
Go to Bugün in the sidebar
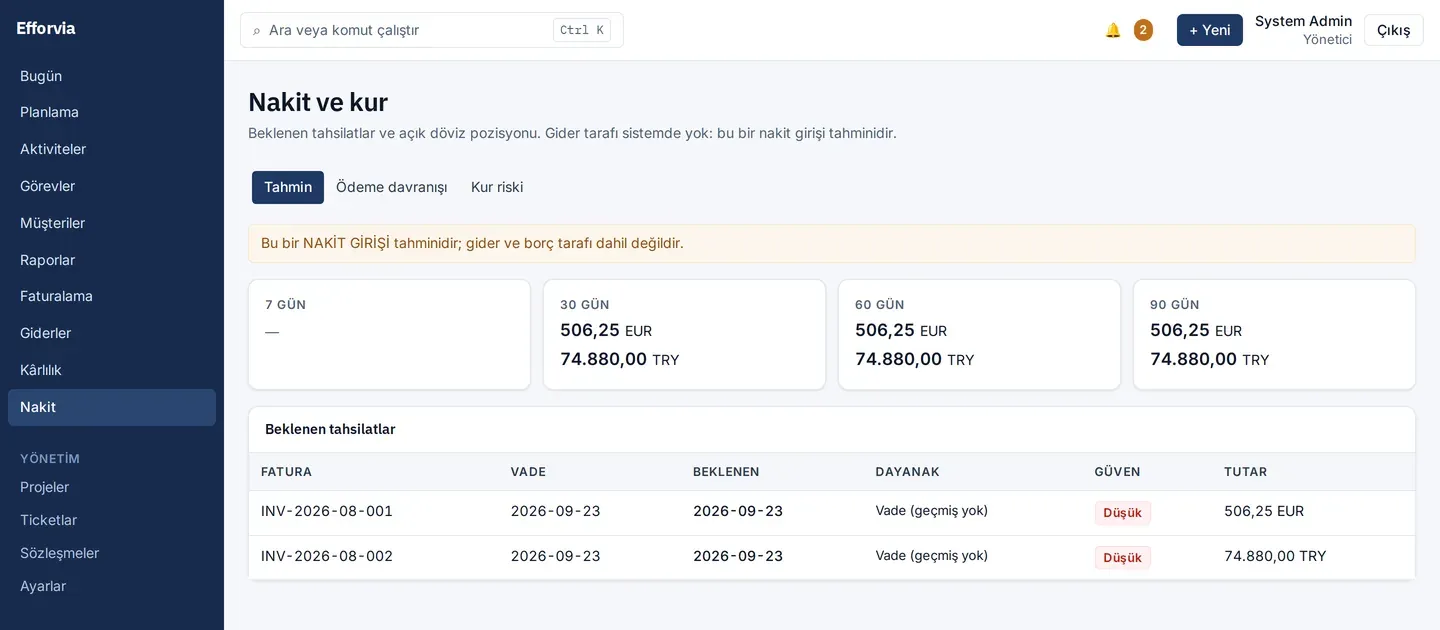[112, 76]
